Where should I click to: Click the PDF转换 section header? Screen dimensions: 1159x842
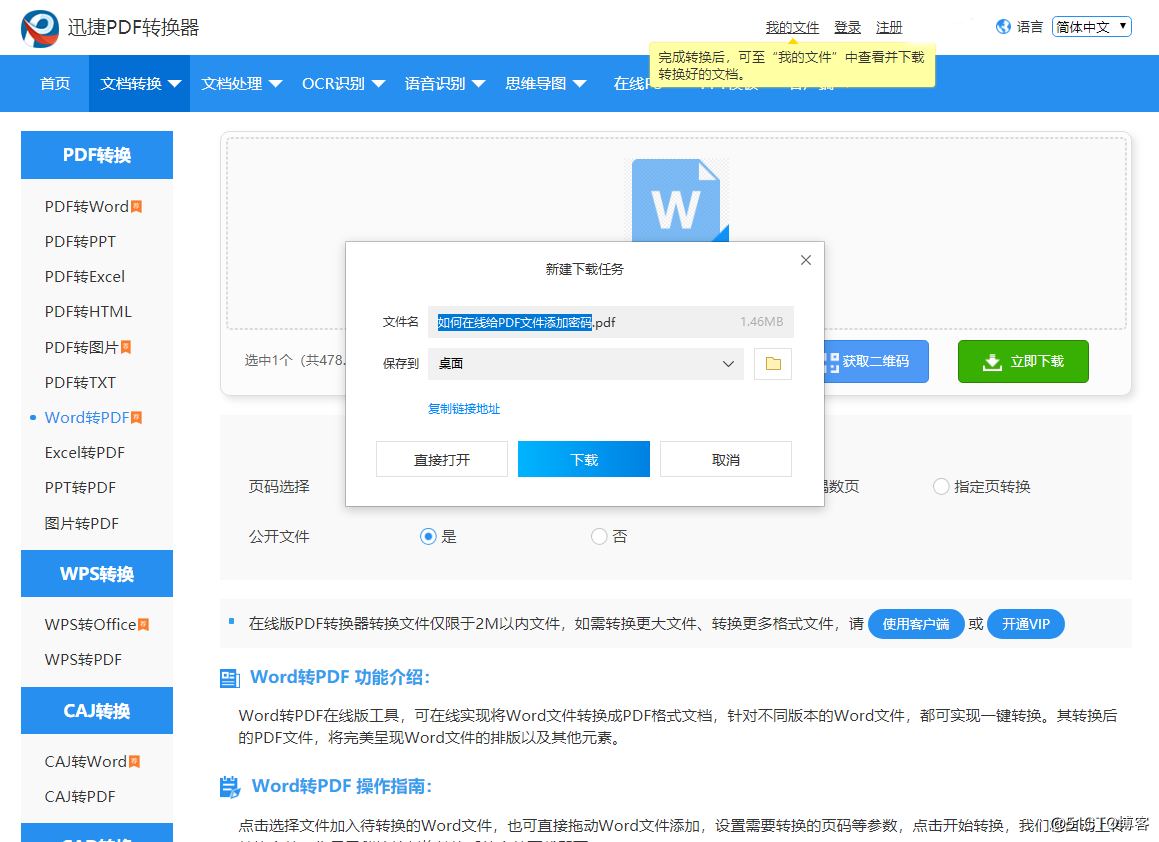point(97,155)
